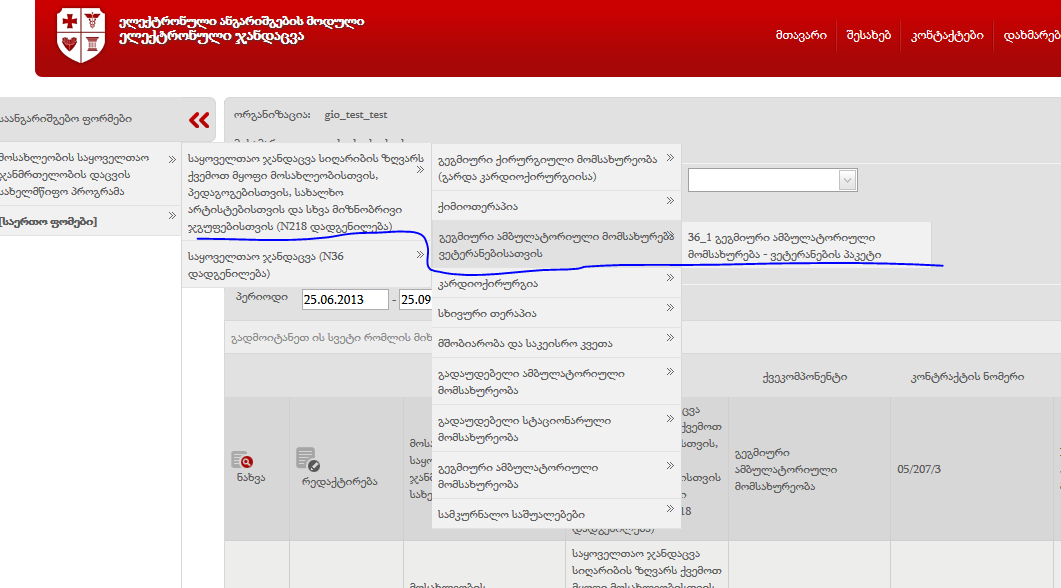The height and width of the screenshot is (588, 1061).
Task: Click the start date field 25.06.2013
Action: coord(345,299)
